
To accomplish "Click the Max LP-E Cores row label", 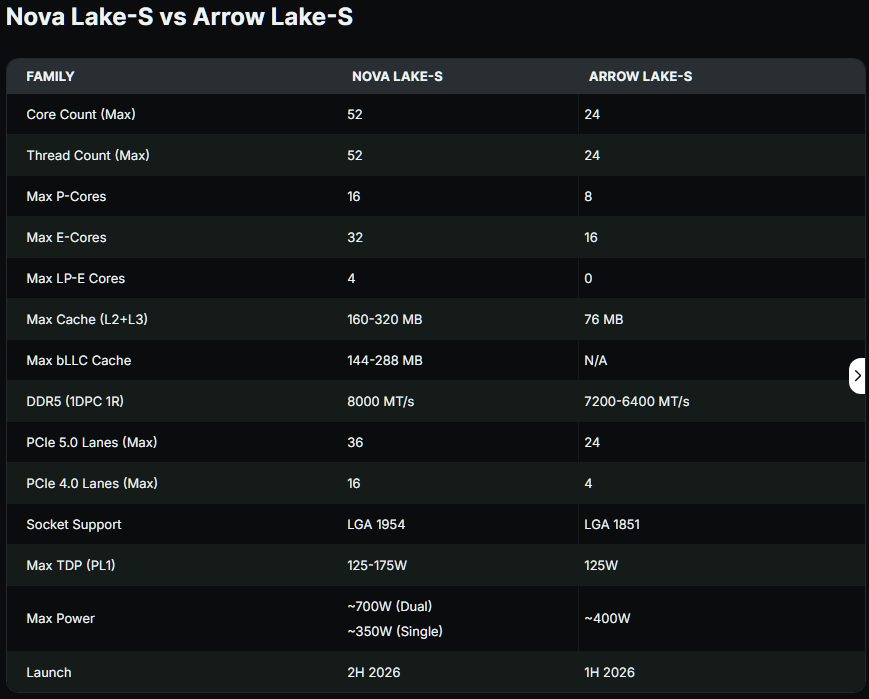I will tap(76, 278).
